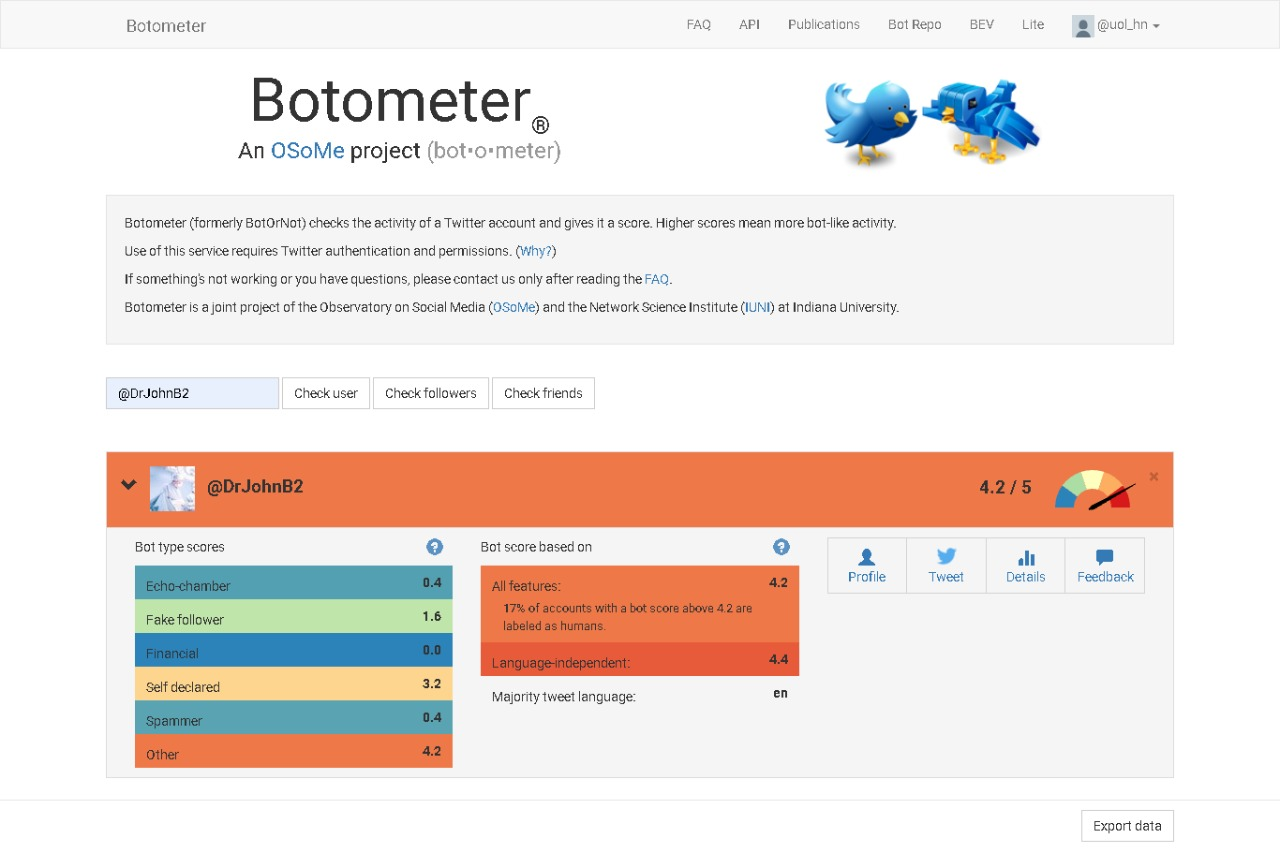Collapse the @DrJohnB2 result with chevron

128,485
